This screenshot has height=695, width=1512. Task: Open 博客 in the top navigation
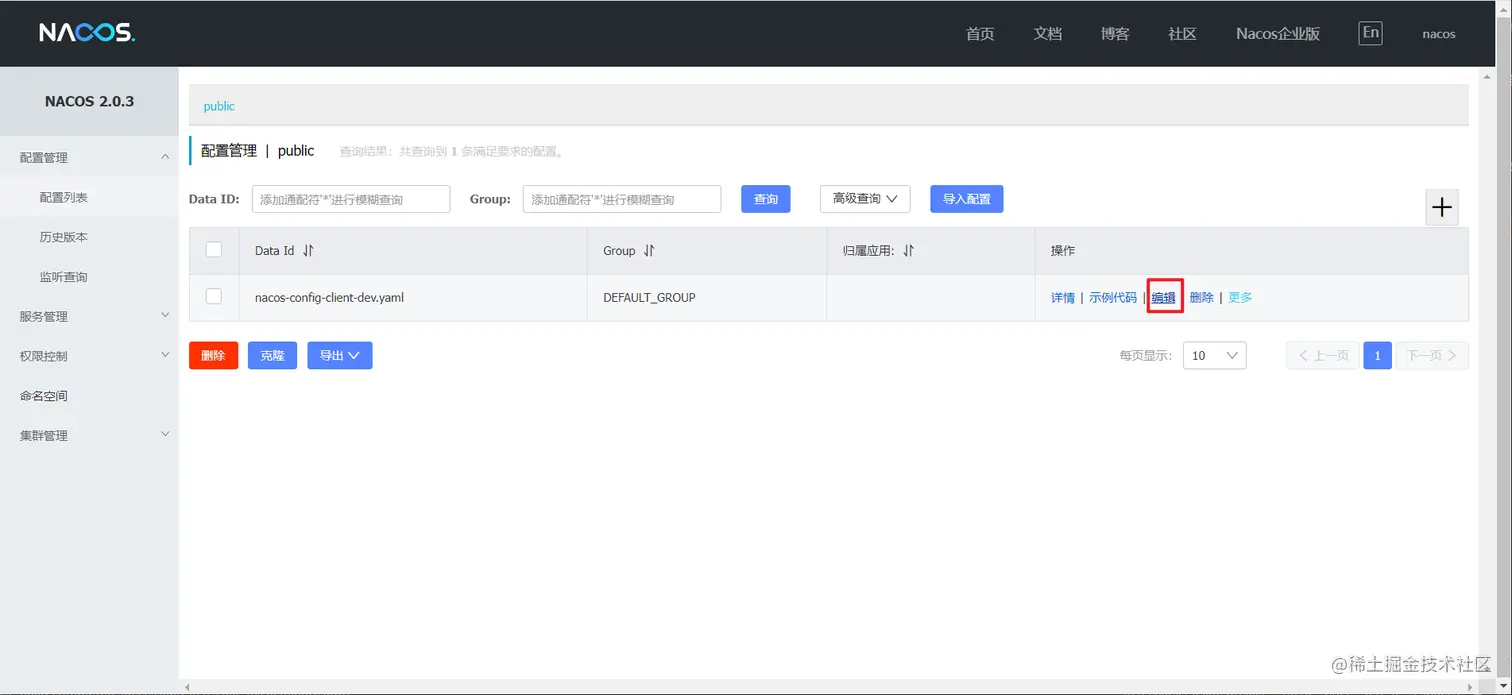tap(1115, 34)
